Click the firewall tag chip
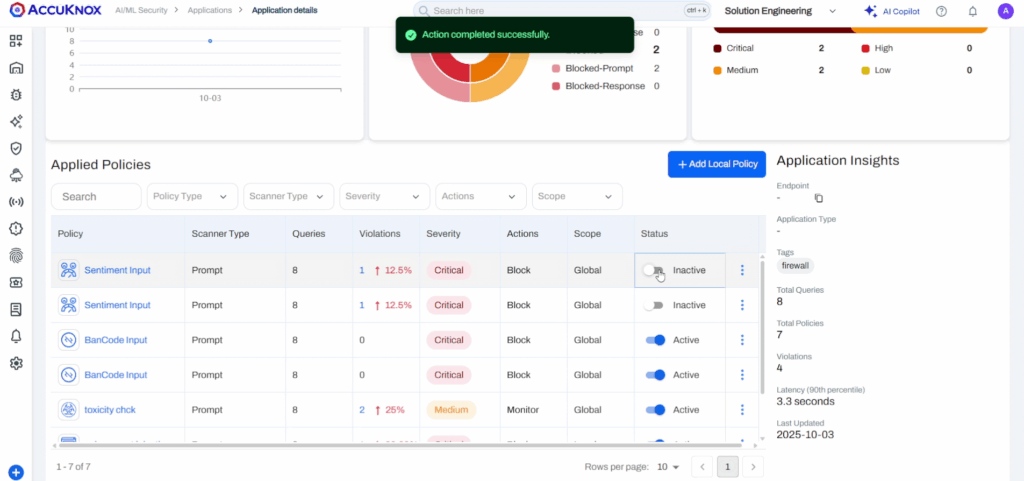This screenshot has width=1024, height=481. pos(795,266)
